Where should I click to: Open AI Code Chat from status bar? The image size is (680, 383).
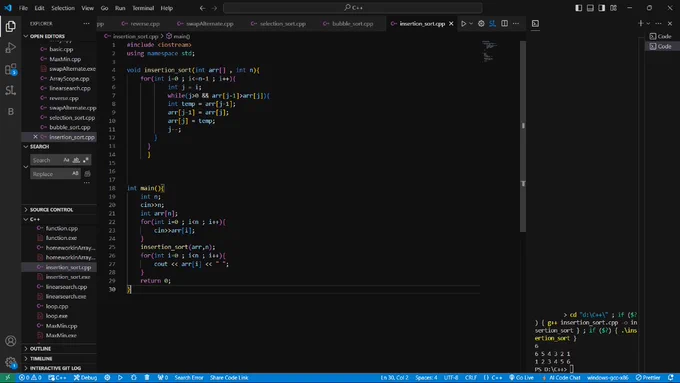561,378
